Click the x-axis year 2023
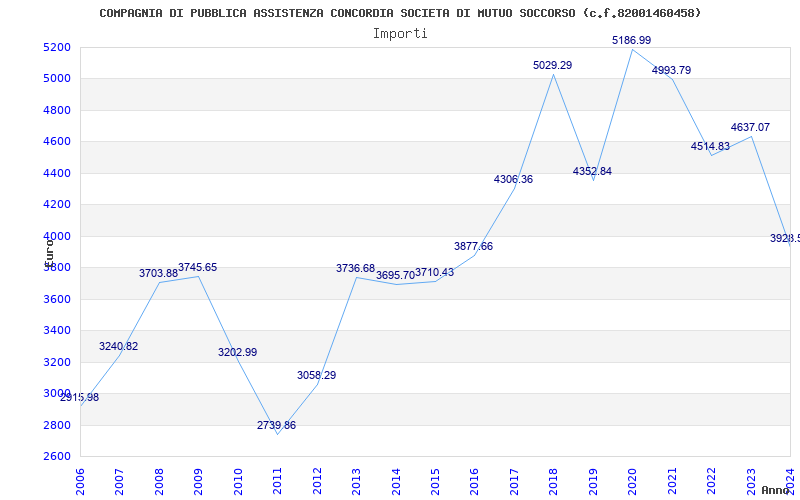800x500 pixels. pyautogui.click(x=751, y=482)
